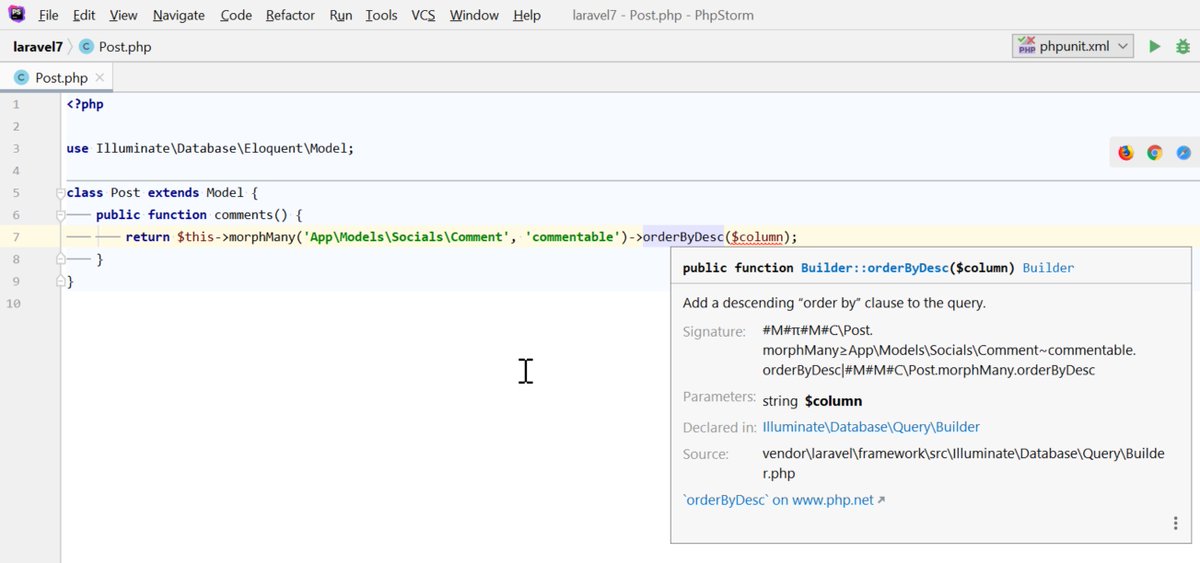Open file in Safari browser icon

[x=1183, y=153]
